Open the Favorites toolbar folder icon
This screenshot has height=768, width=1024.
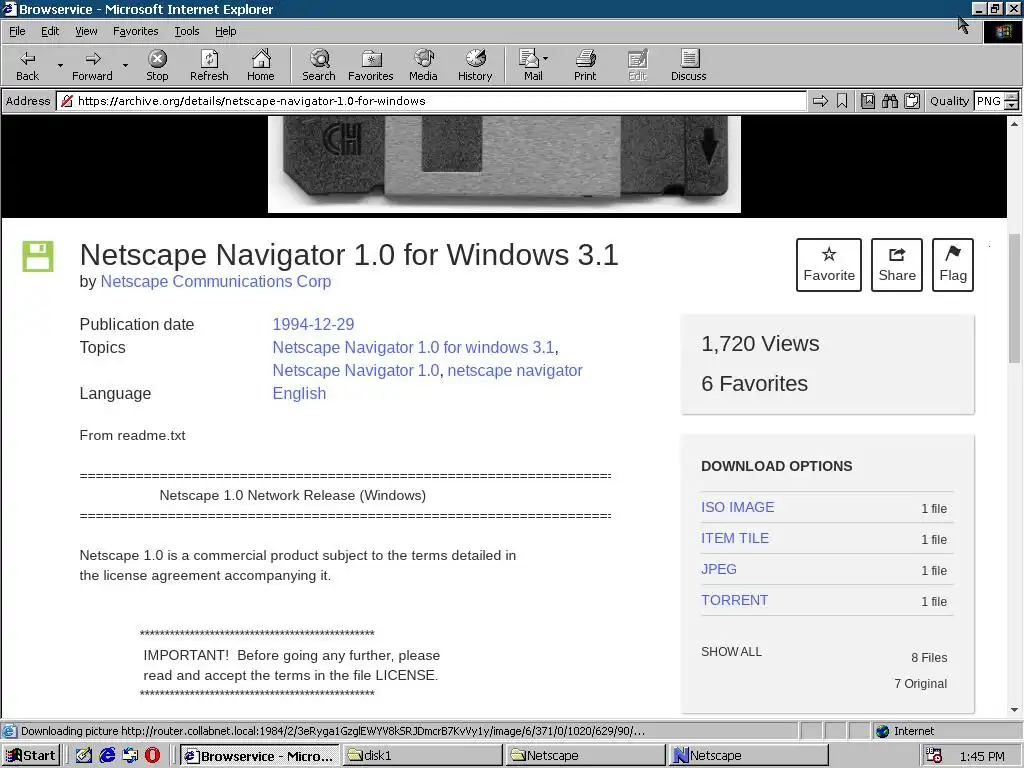(371, 65)
